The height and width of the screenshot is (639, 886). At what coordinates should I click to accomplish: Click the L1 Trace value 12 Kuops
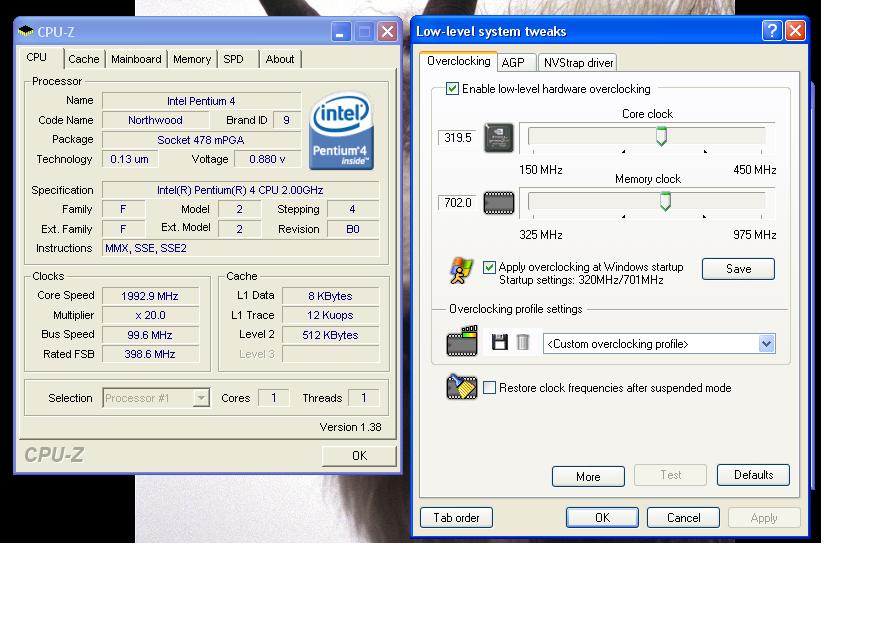pos(331,315)
